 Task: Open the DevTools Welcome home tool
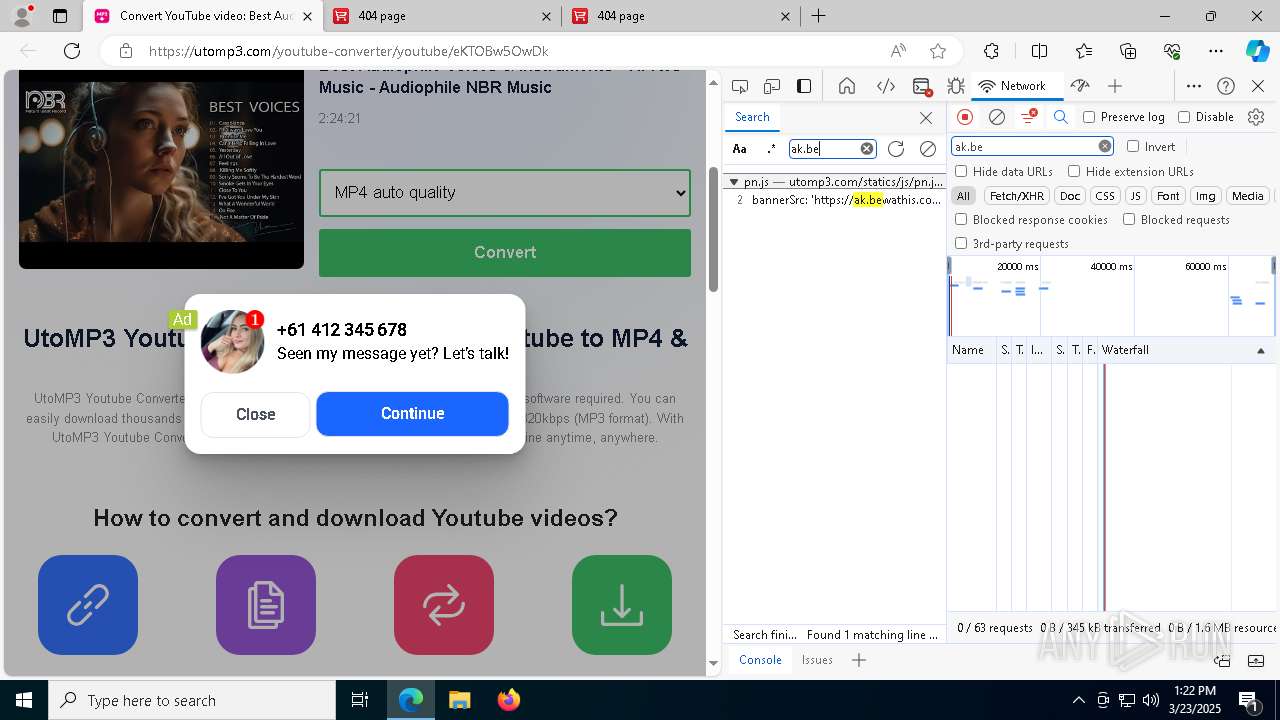coord(847,86)
